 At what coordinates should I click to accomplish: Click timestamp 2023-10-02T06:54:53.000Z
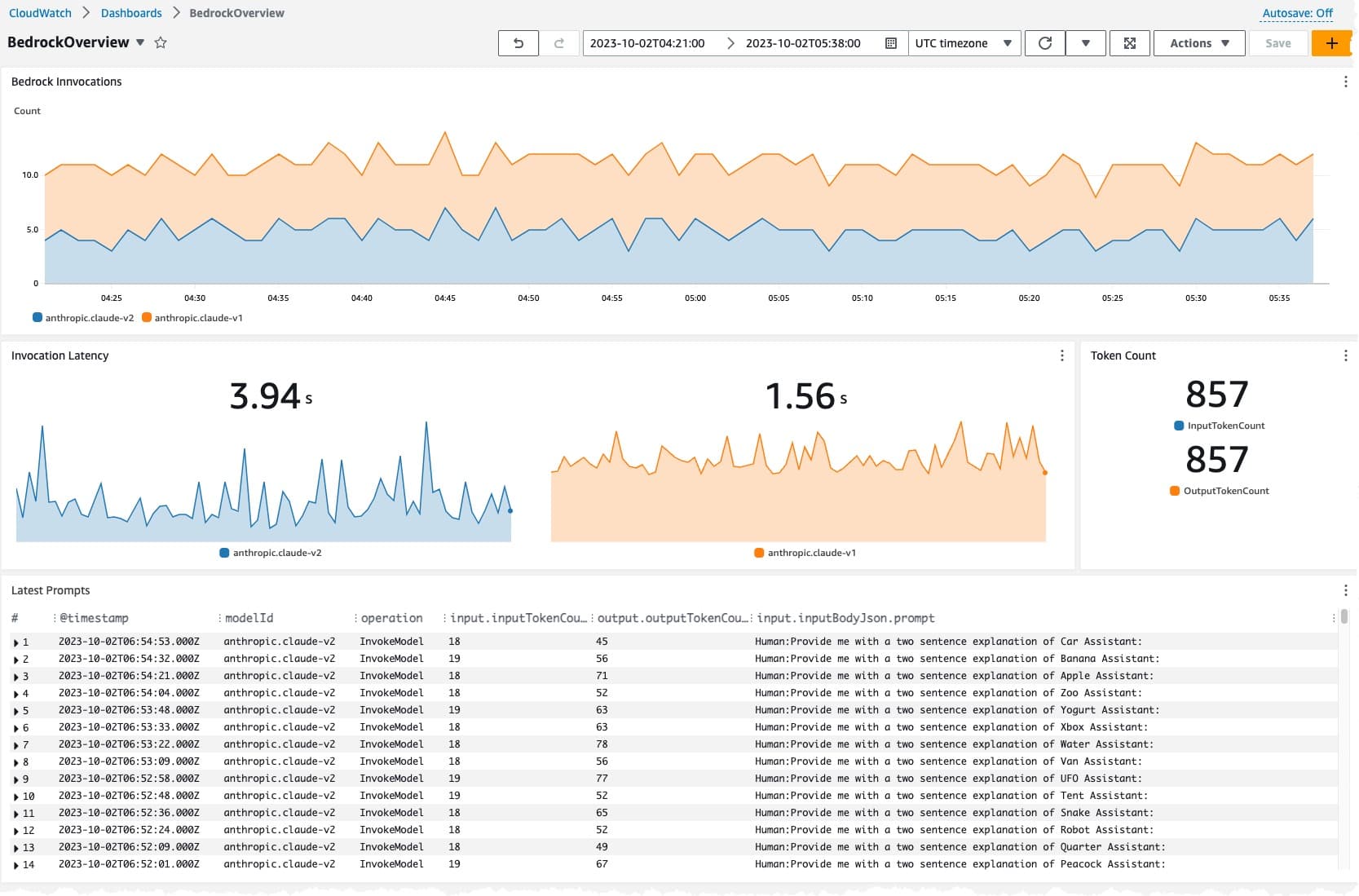pyautogui.click(x=129, y=642)
